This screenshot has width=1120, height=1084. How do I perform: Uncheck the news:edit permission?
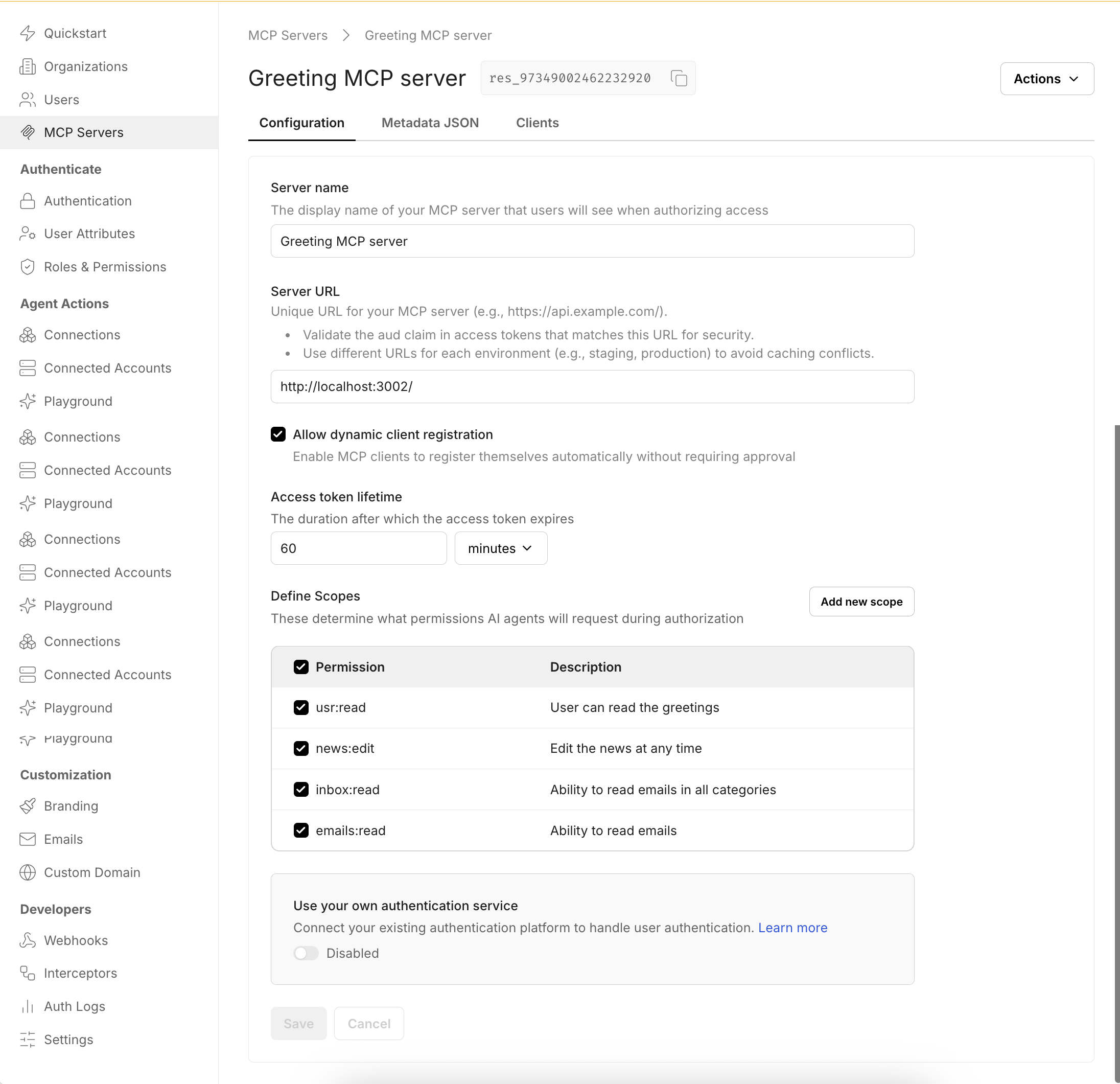pos(301,748)
